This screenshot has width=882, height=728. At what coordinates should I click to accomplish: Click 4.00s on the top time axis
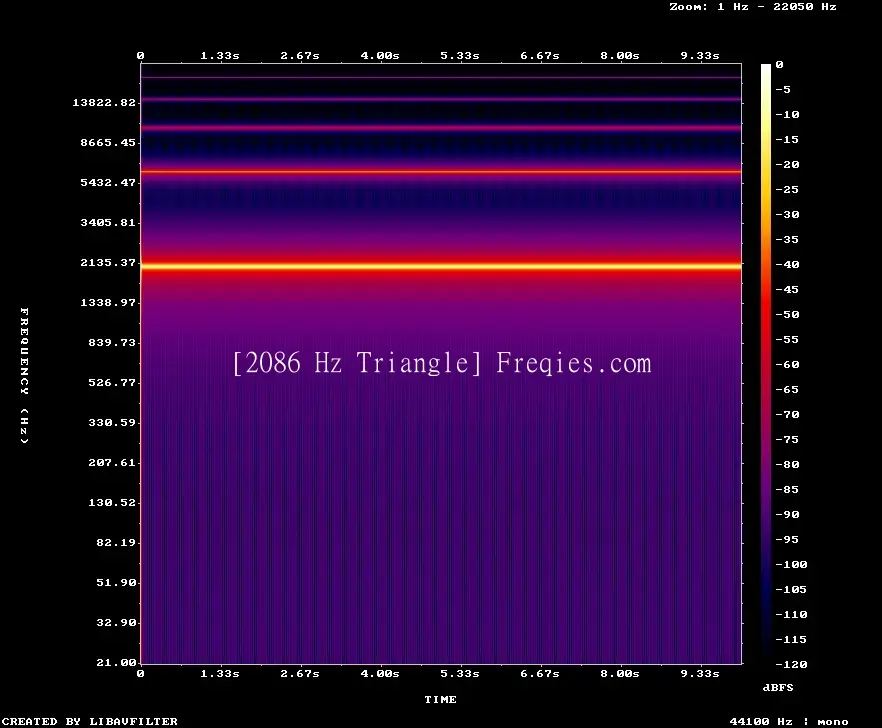click(380, 56)
